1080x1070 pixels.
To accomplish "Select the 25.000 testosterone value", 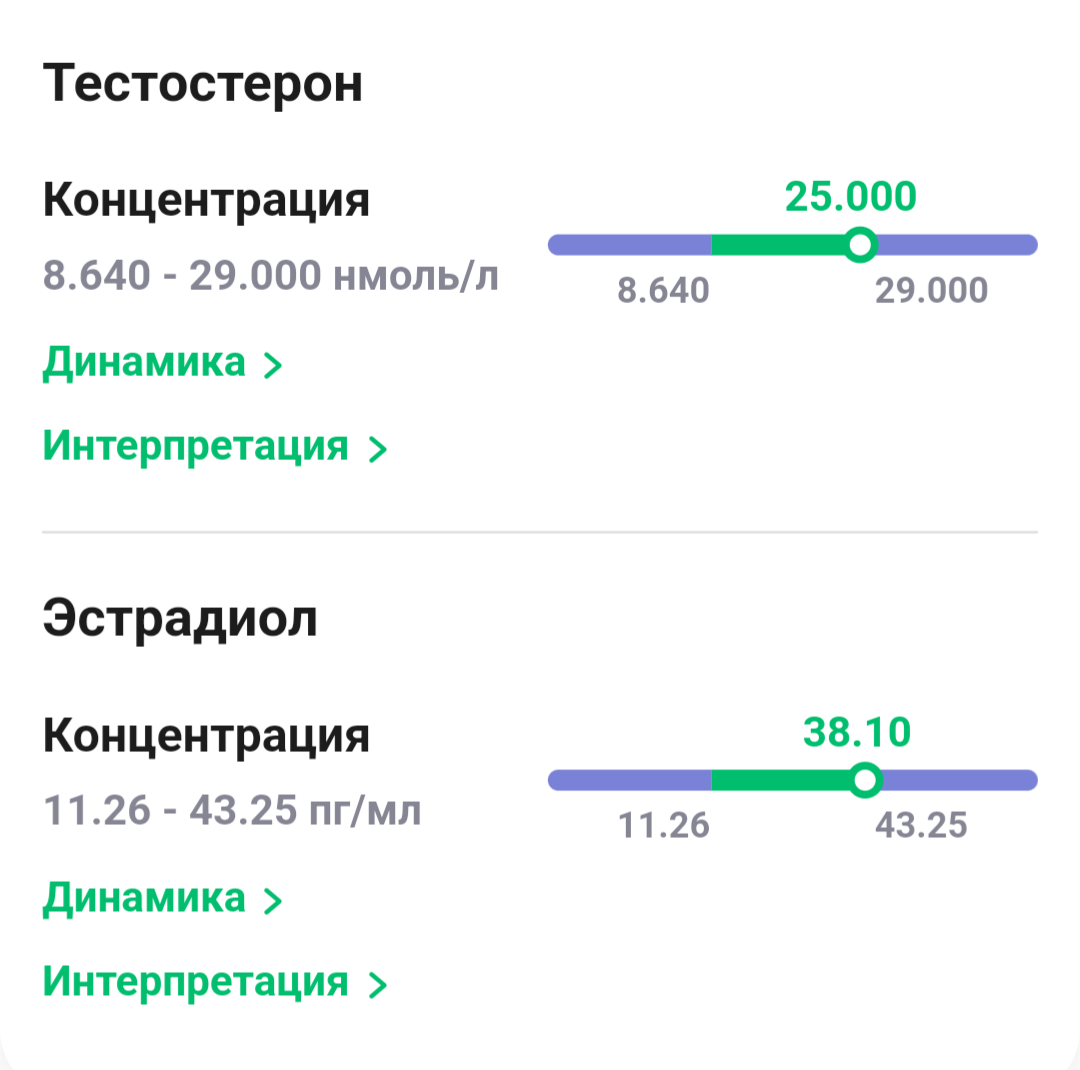I will point(850,196).
